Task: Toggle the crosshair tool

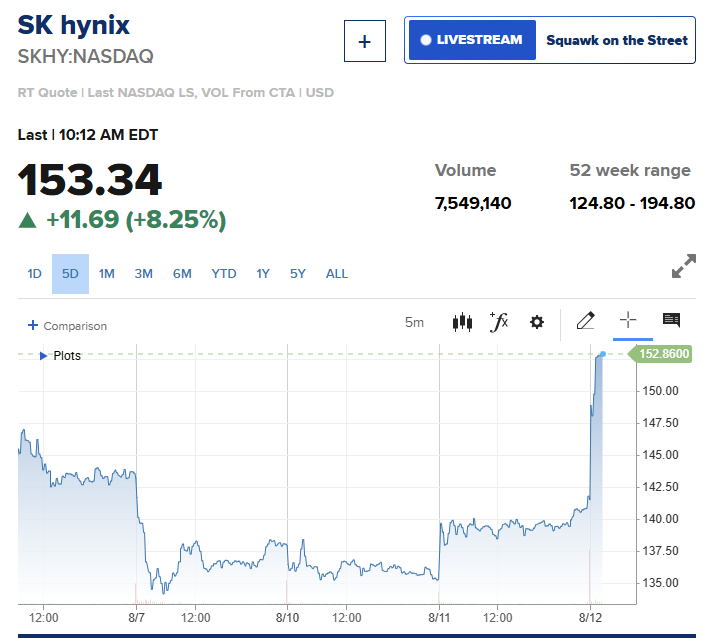Action: 628,320
